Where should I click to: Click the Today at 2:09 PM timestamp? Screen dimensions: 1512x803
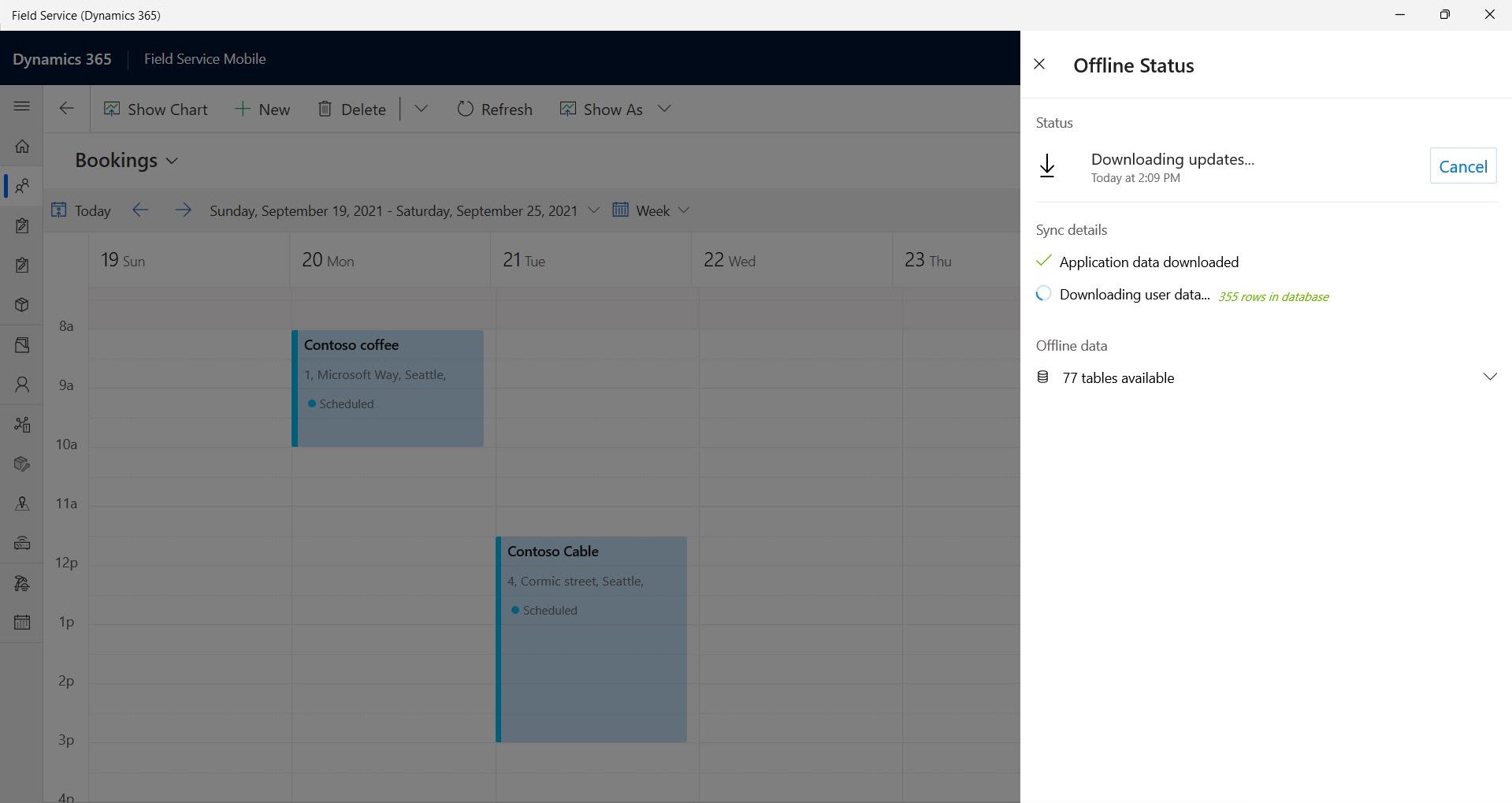(1135, 178)
